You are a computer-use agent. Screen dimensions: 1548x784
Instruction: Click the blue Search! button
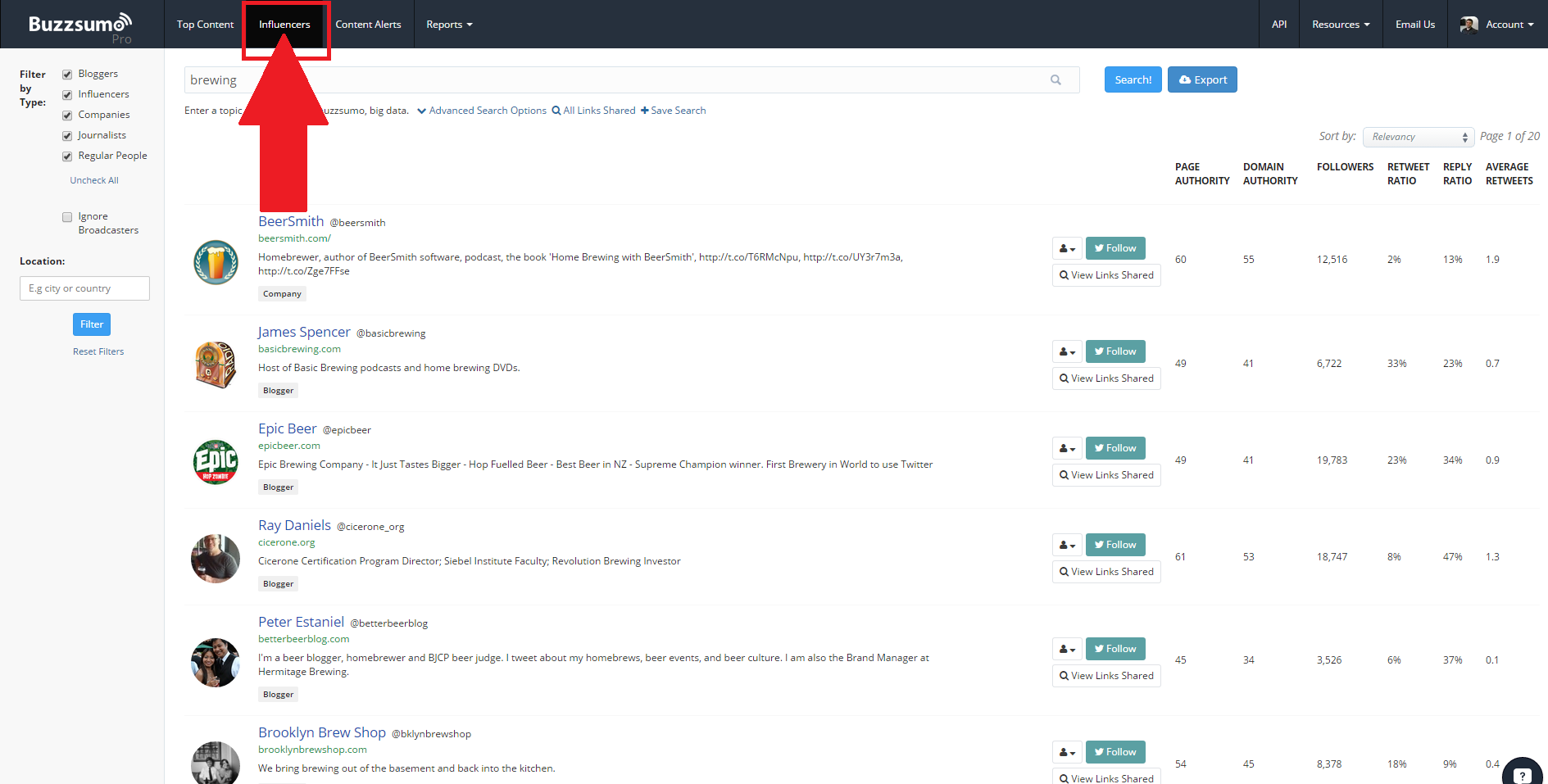1133,79
